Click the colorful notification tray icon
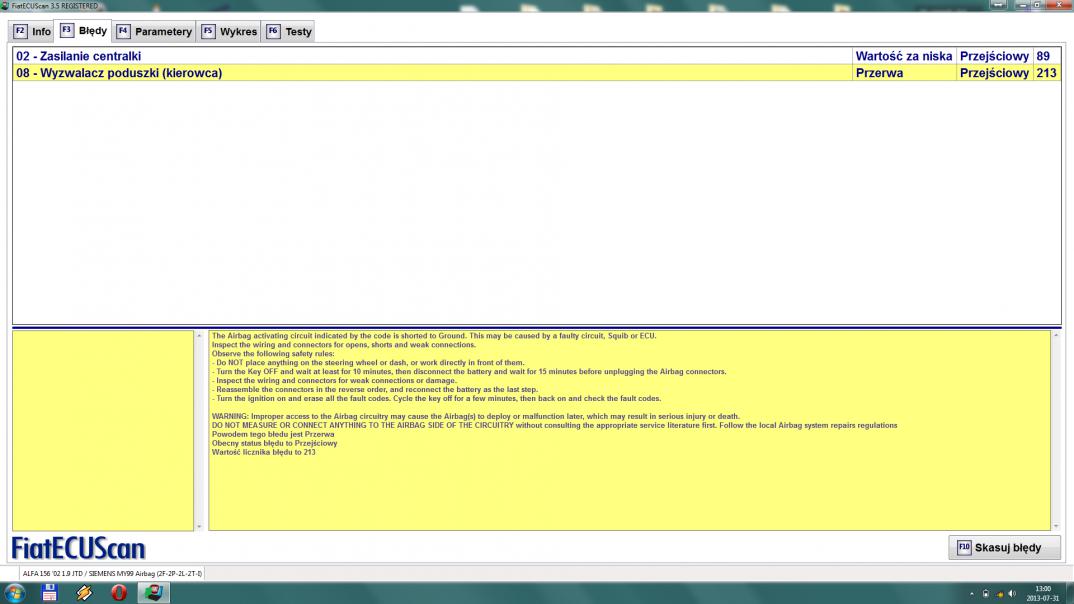 [999, 594]
